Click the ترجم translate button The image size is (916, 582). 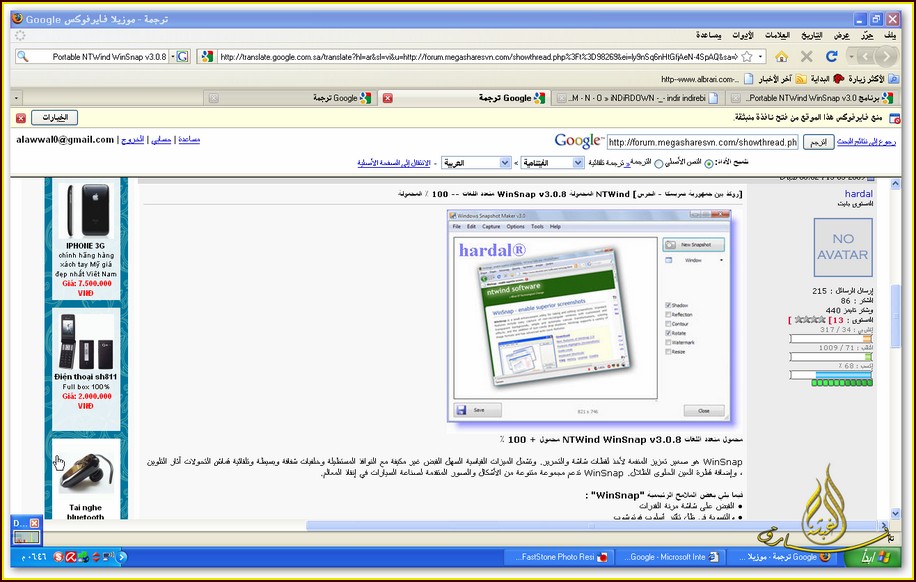pos(818,142)
